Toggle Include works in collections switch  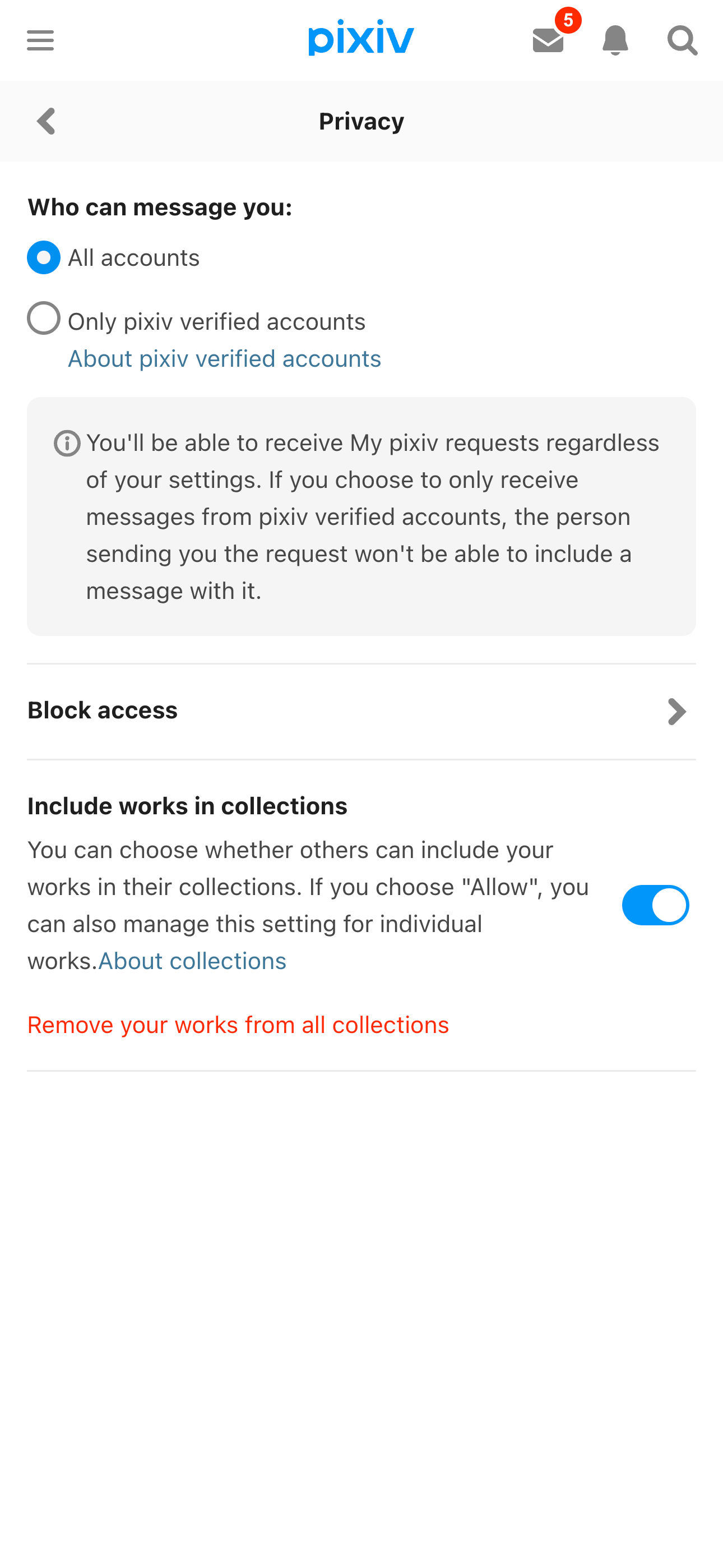click(x=655, y=905)
